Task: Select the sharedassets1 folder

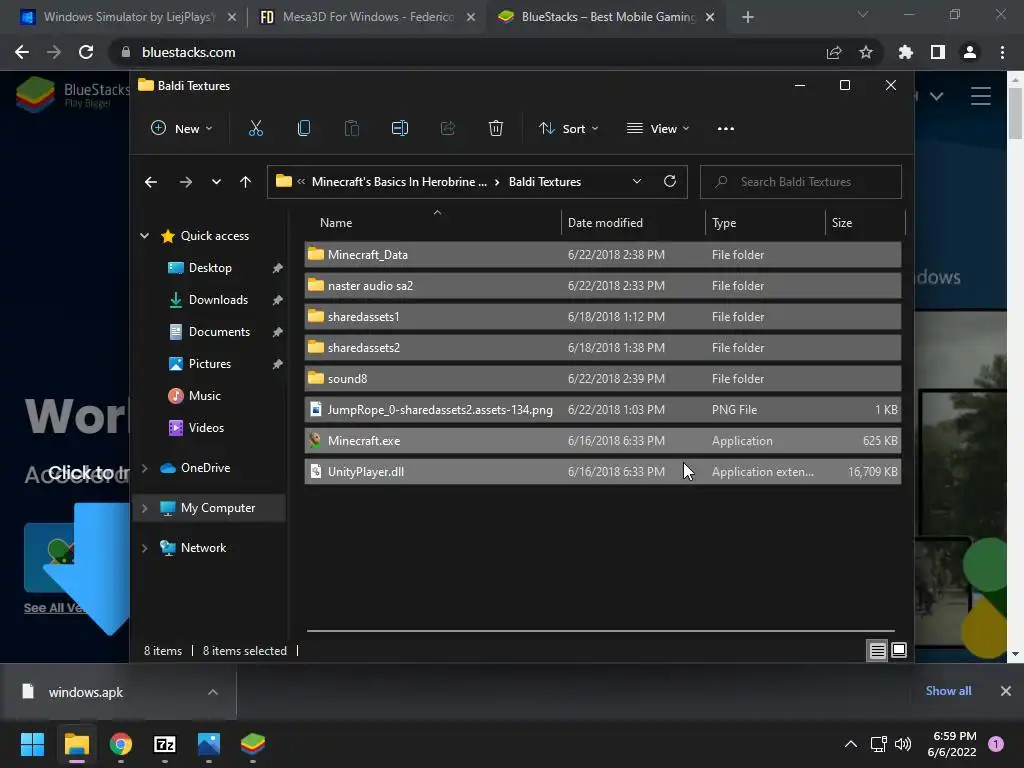Action: (x=603, y=317)
